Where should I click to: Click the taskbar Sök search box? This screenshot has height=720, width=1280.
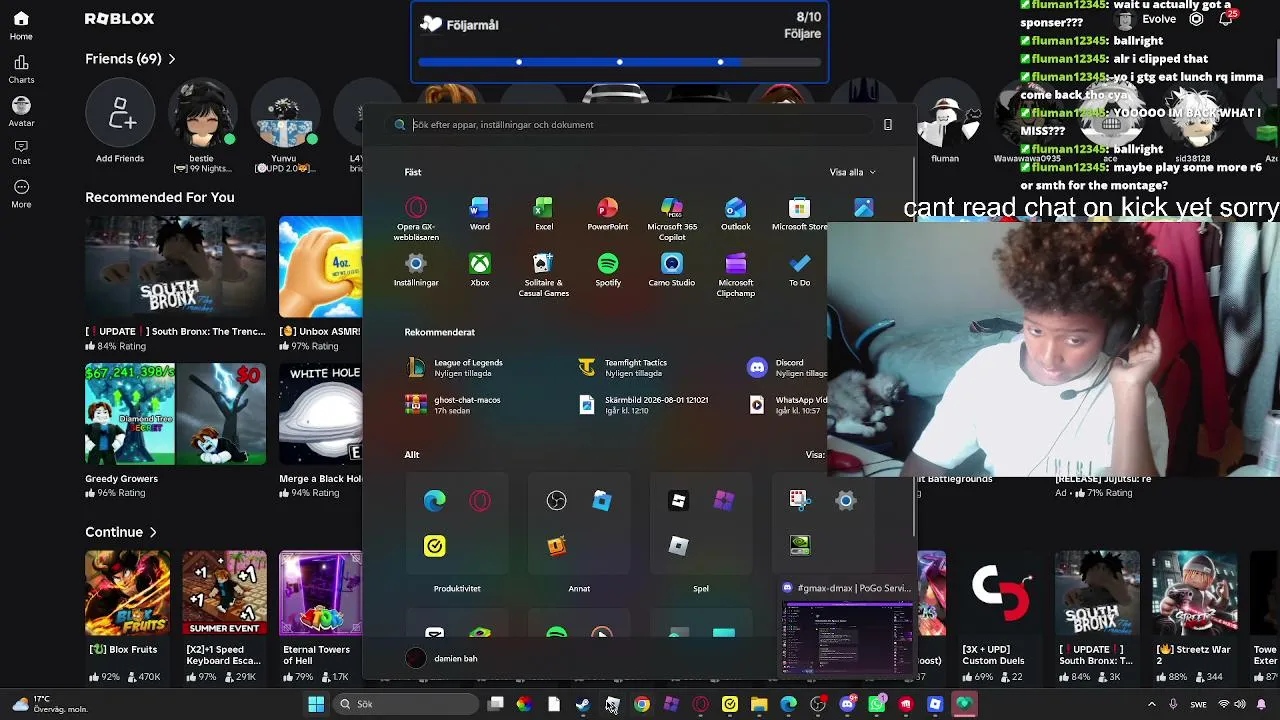pyautogui.click(x=406, y=704)
